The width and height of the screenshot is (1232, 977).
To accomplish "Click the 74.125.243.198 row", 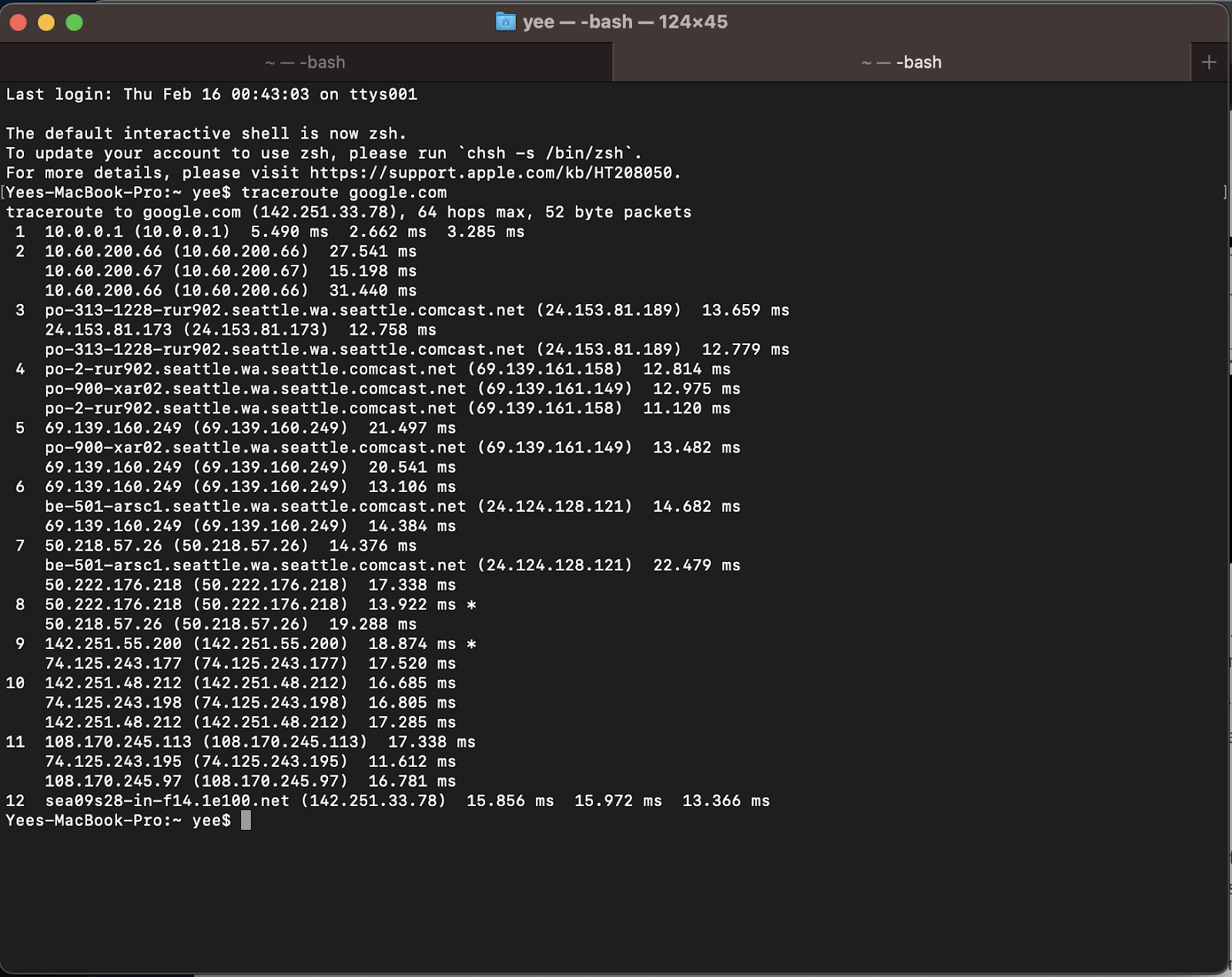I will click(250, 703).
